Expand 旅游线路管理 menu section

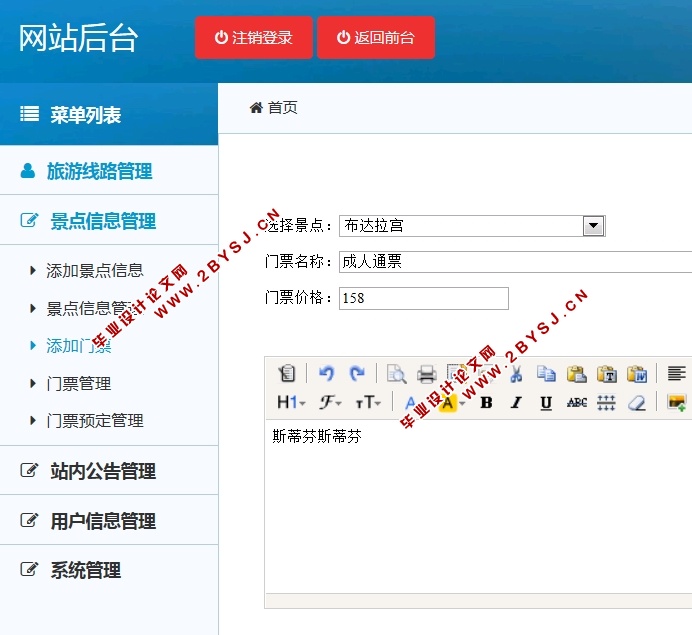point(109,170)
